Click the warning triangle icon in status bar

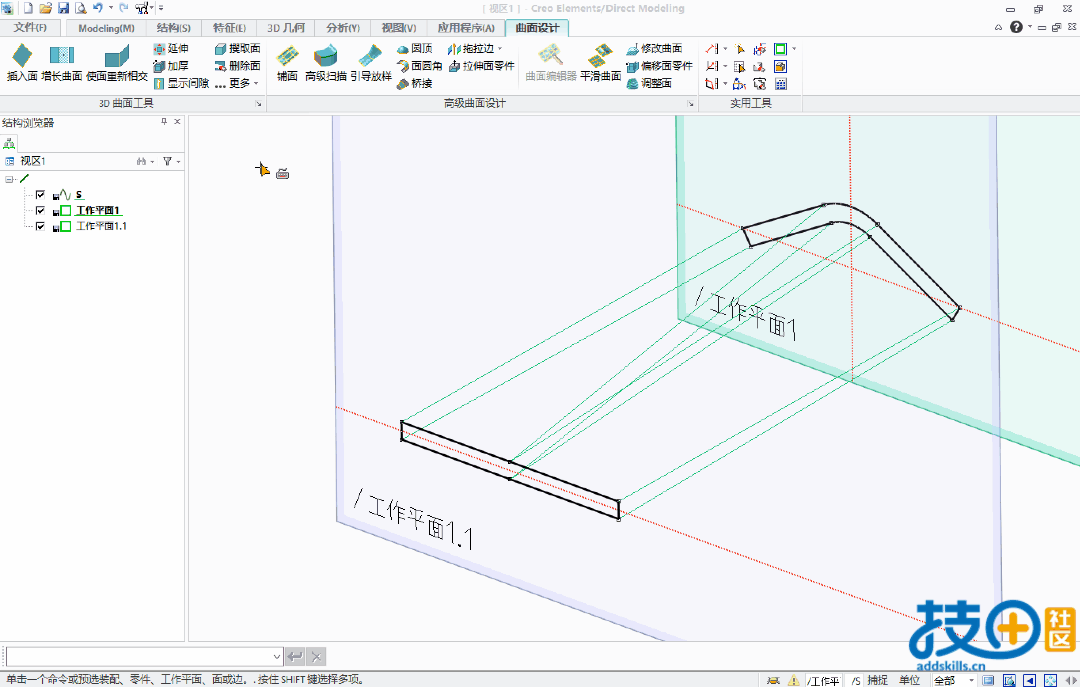[x=793, y=680]
